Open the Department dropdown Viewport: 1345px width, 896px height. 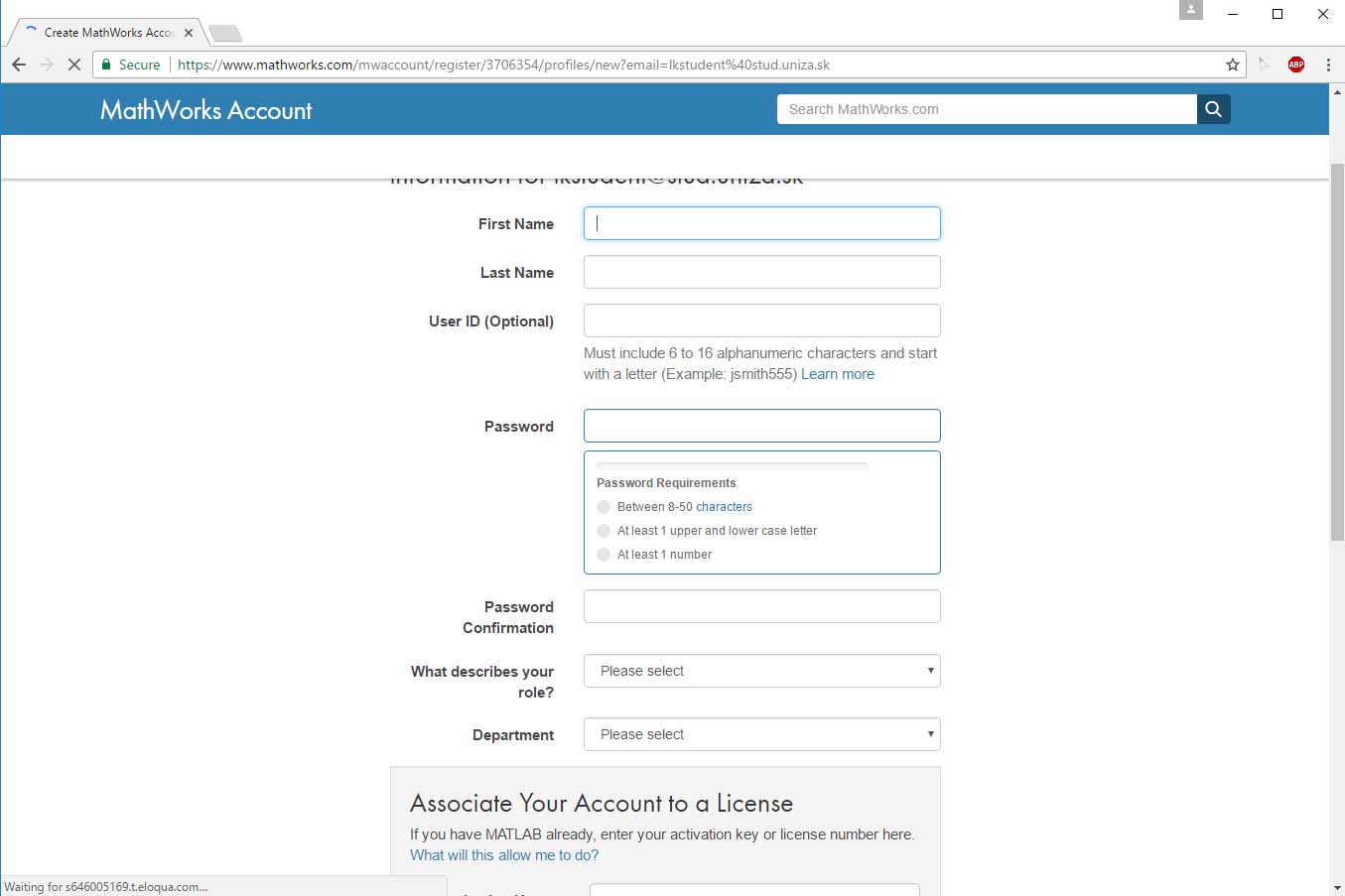[761, 734]
